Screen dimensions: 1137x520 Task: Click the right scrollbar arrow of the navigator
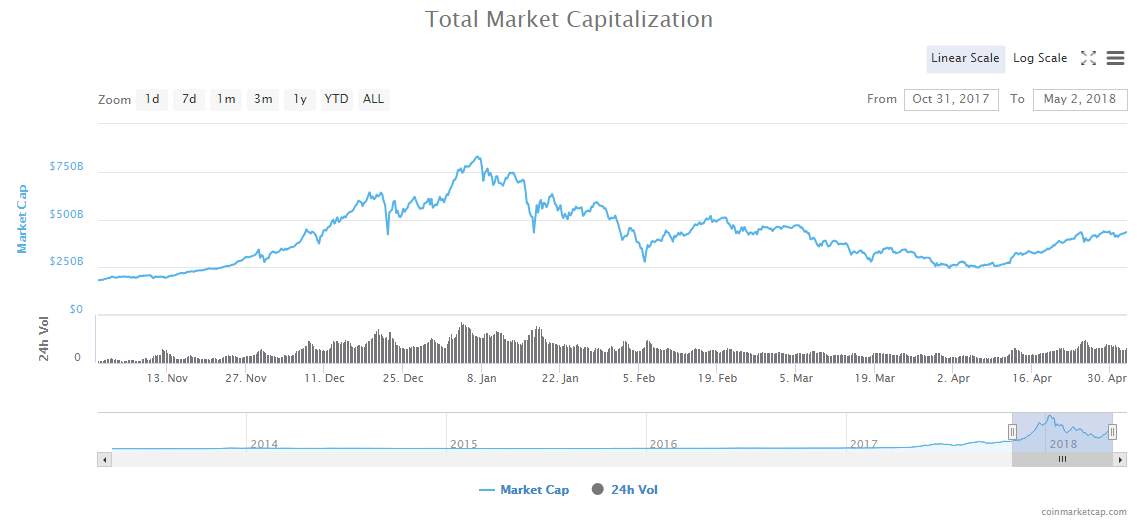[1120, 460]
